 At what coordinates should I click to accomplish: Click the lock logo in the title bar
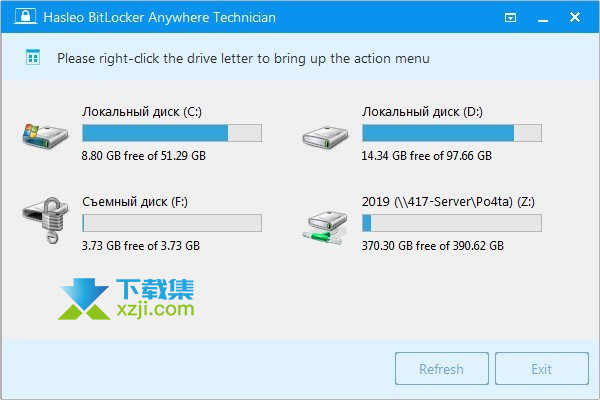click(25, 16)
